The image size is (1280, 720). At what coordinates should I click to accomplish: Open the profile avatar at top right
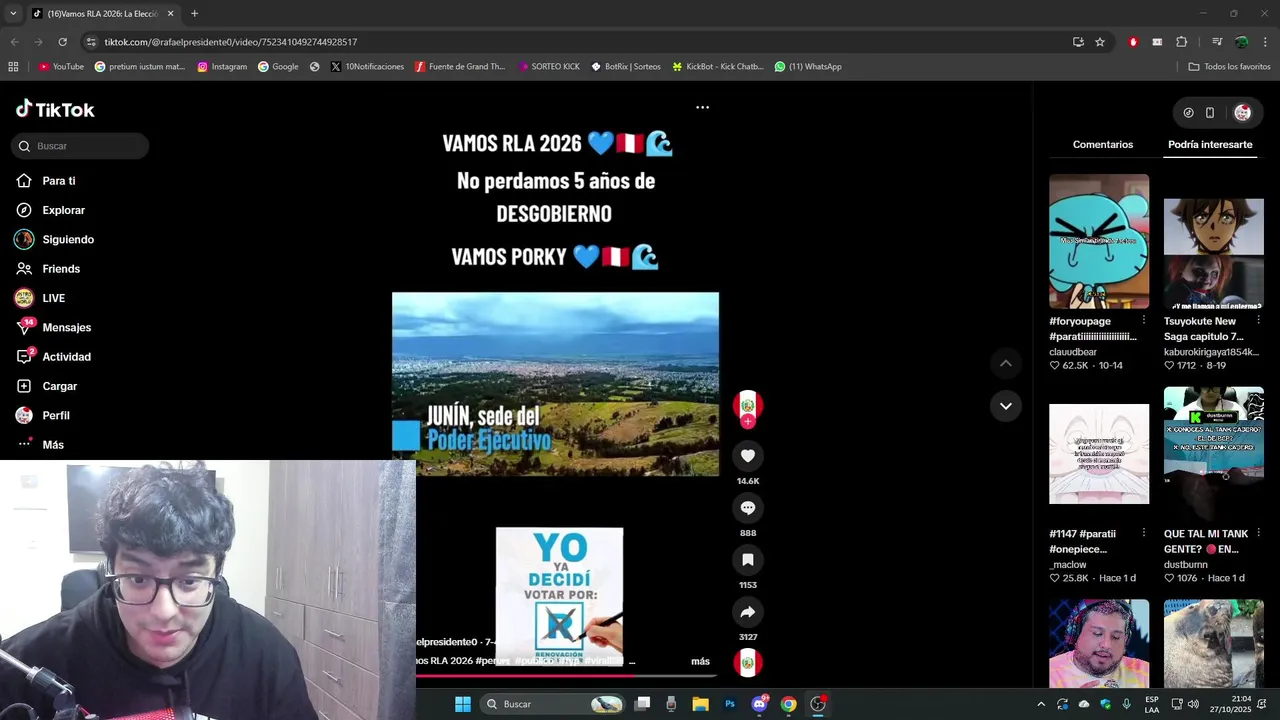[x=1242, y=113]
